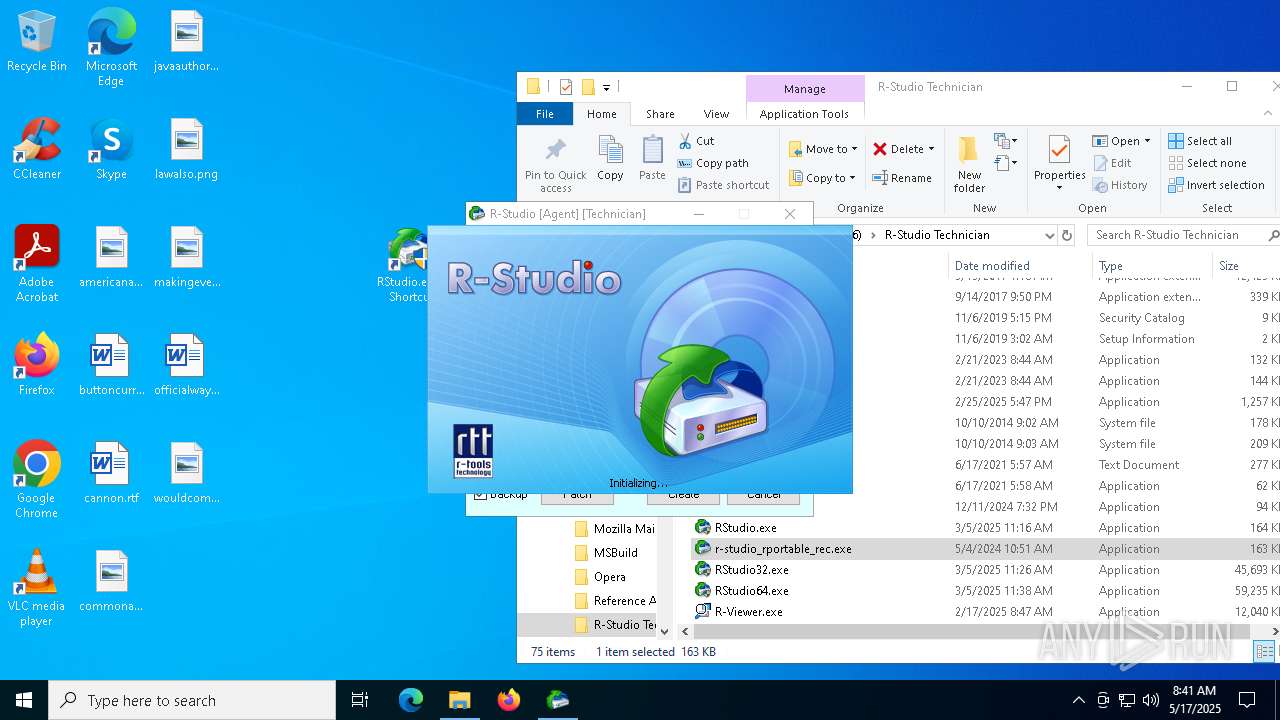
Task: Click the Quick Access Properties checkmark icon
Action: pyautogui.click(x=566, y=87)
